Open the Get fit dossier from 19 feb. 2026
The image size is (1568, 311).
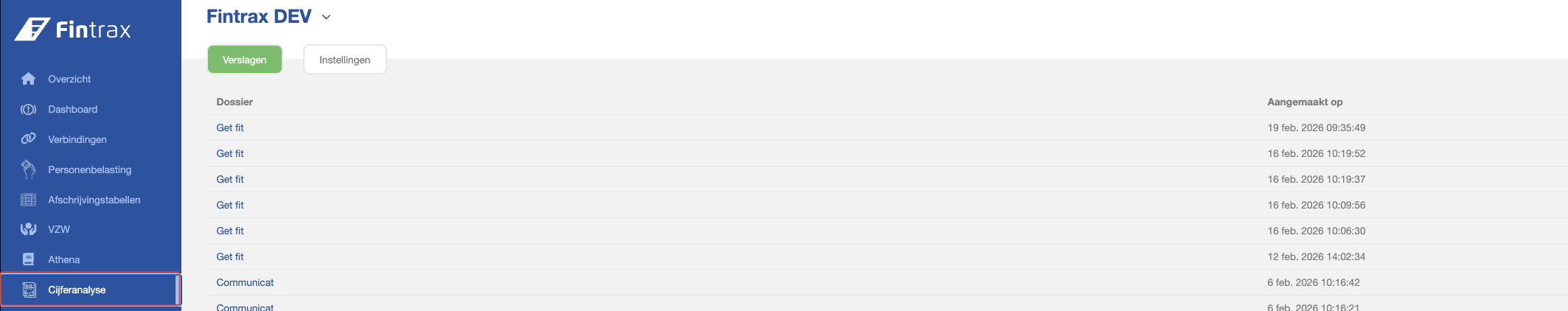230,127
